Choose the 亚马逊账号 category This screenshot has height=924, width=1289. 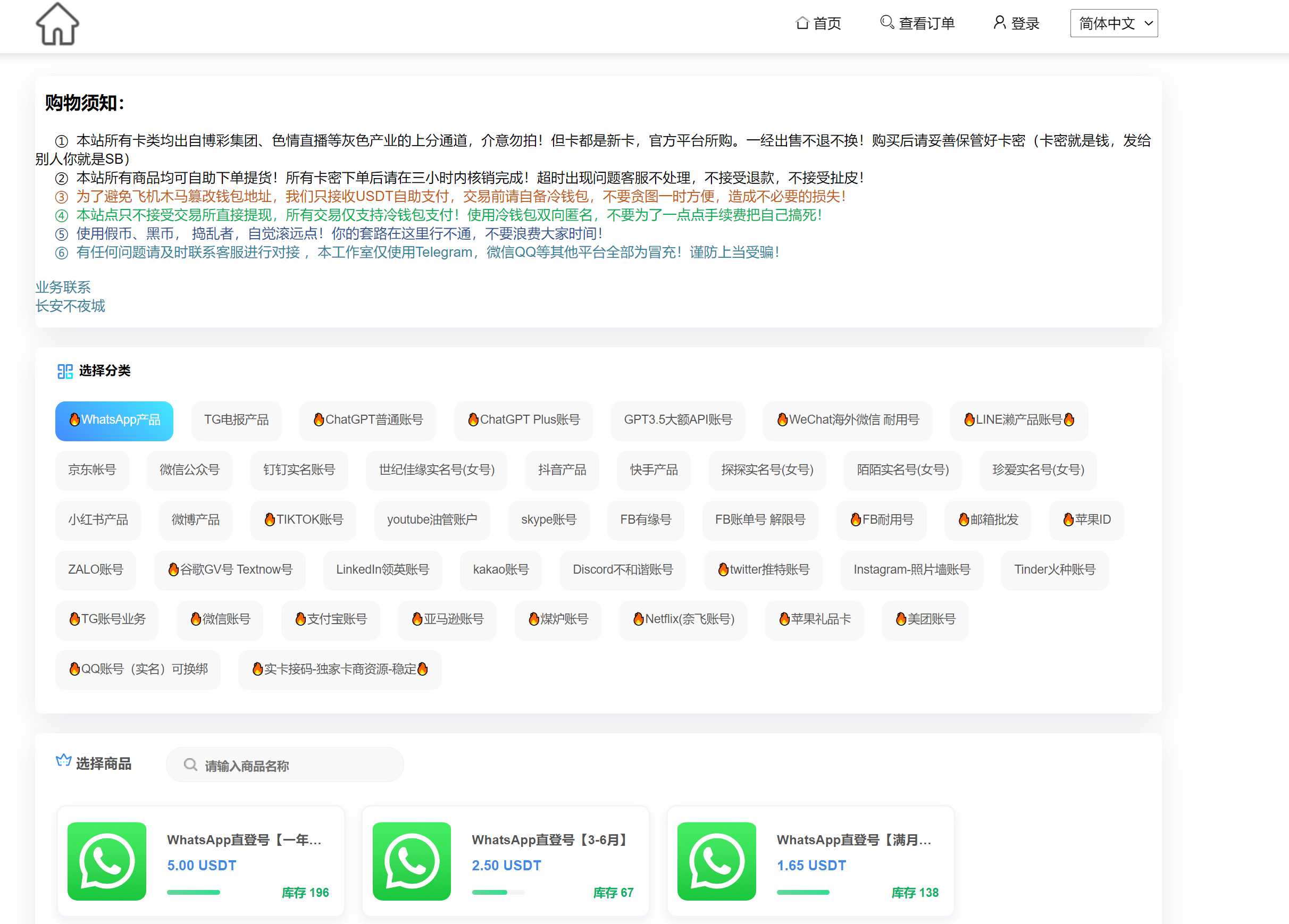[x=447, y=620]
